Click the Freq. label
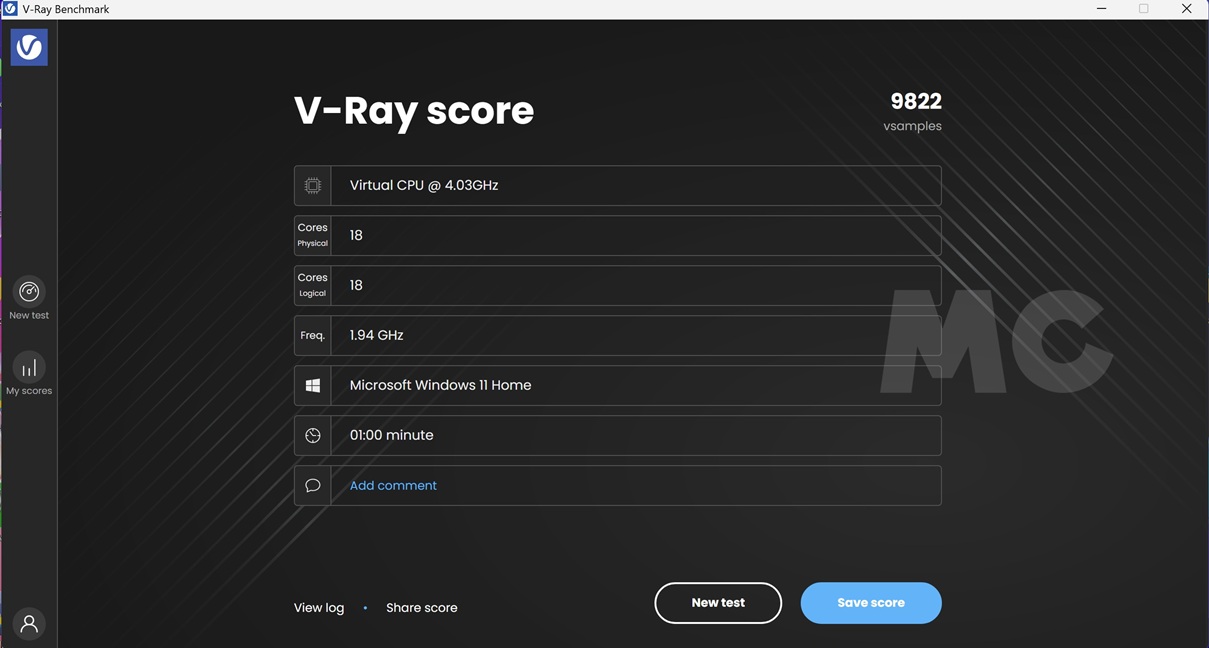The width and height of the screenshot is (1209, 648). click(313, 335)
